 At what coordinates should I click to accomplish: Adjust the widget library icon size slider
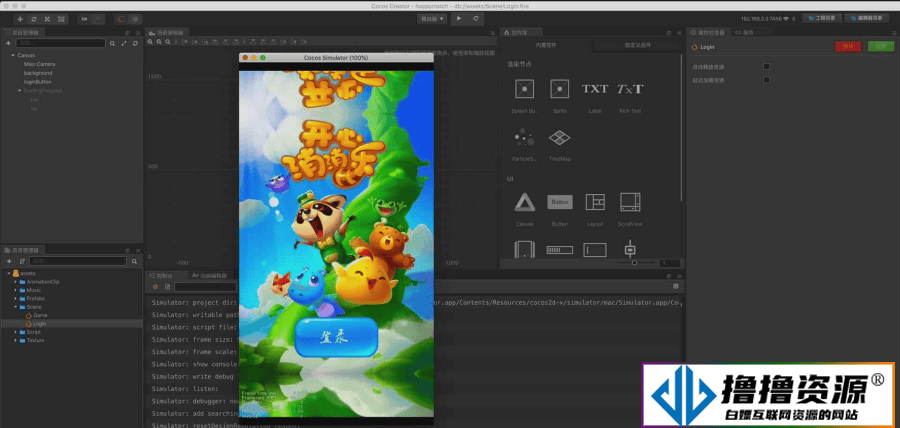(636, 263)
